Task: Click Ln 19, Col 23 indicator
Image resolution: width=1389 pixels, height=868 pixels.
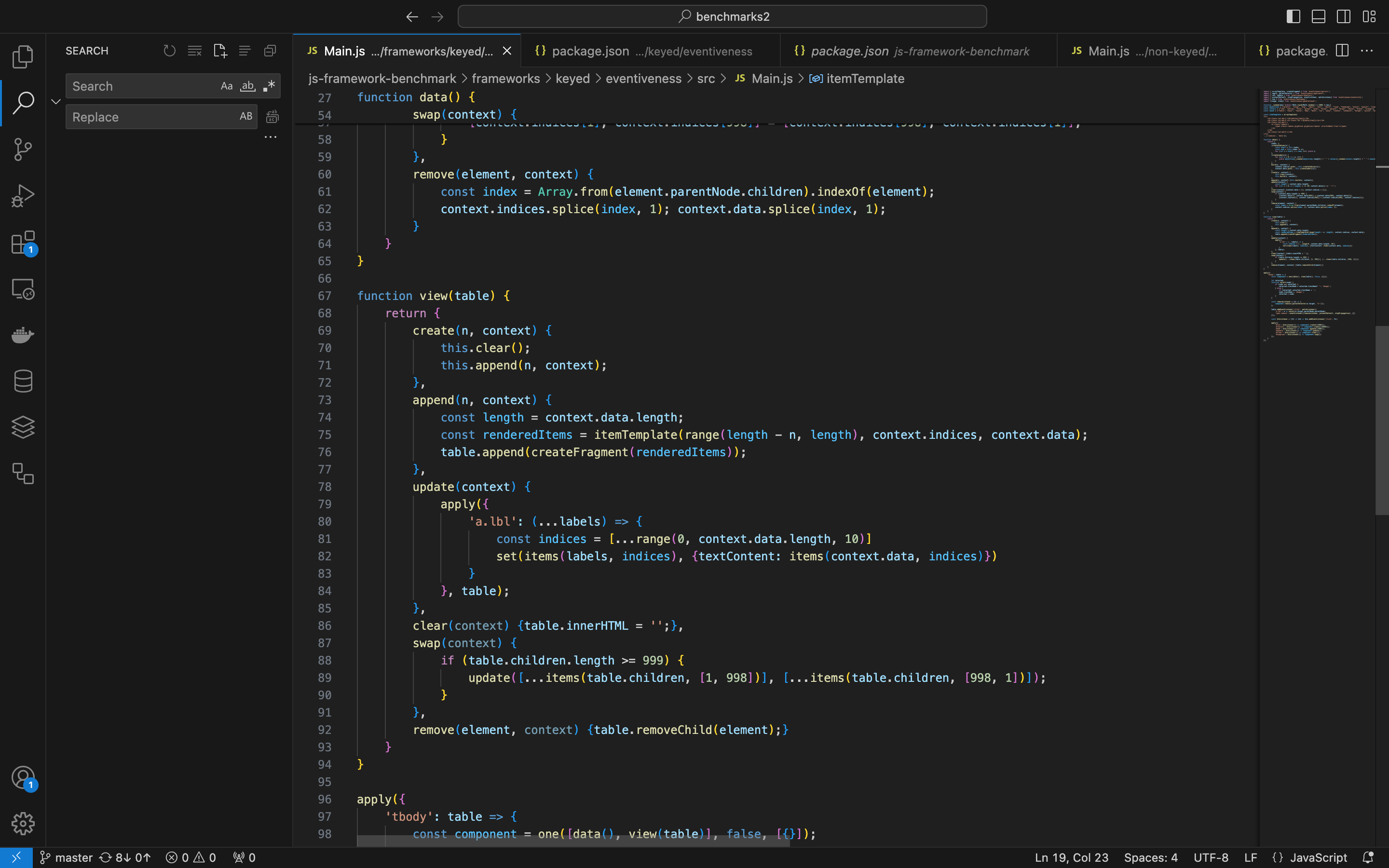Action: pos(1072,858)
